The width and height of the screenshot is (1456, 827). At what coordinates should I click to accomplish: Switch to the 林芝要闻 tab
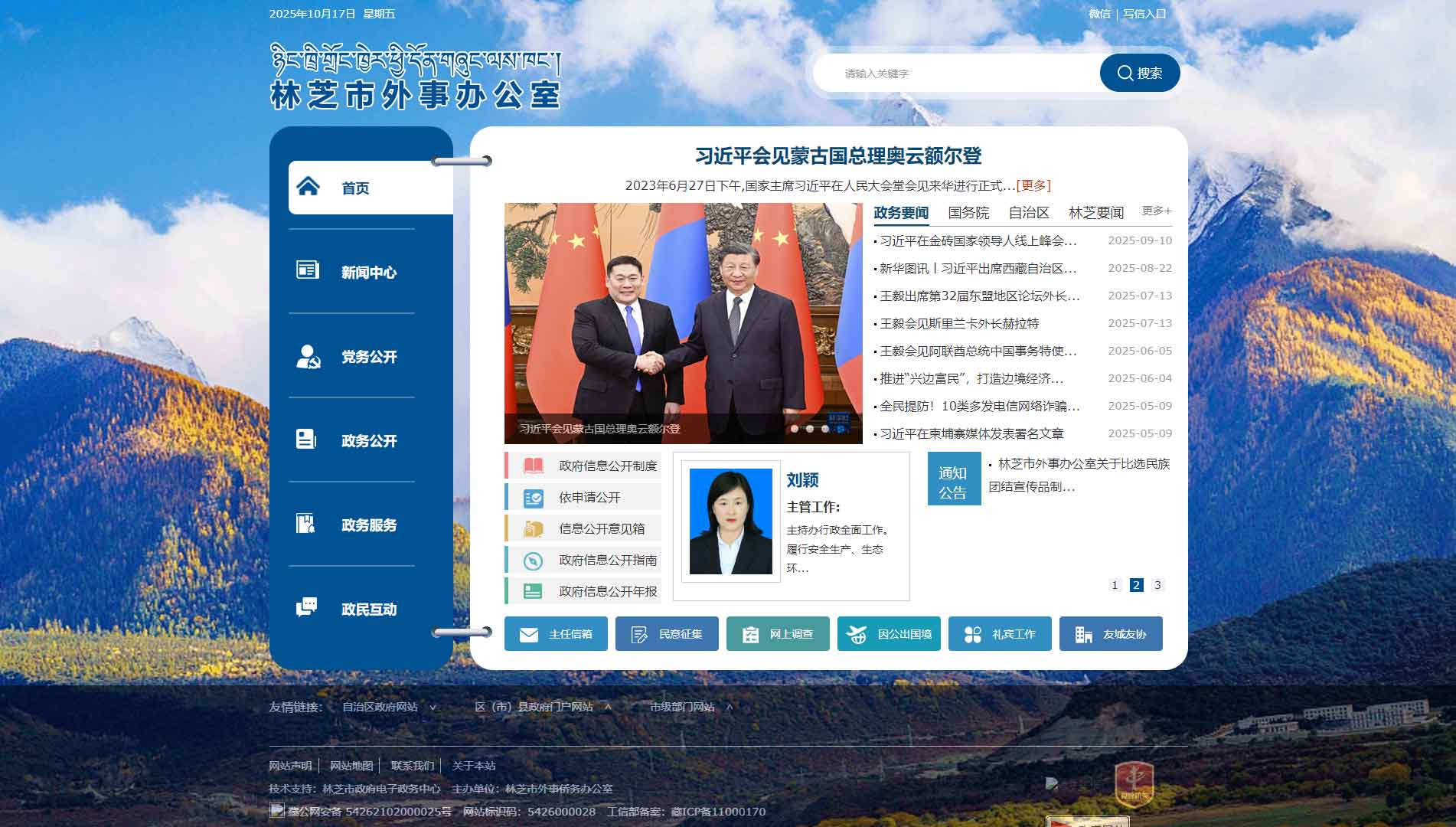(1096, 213)
